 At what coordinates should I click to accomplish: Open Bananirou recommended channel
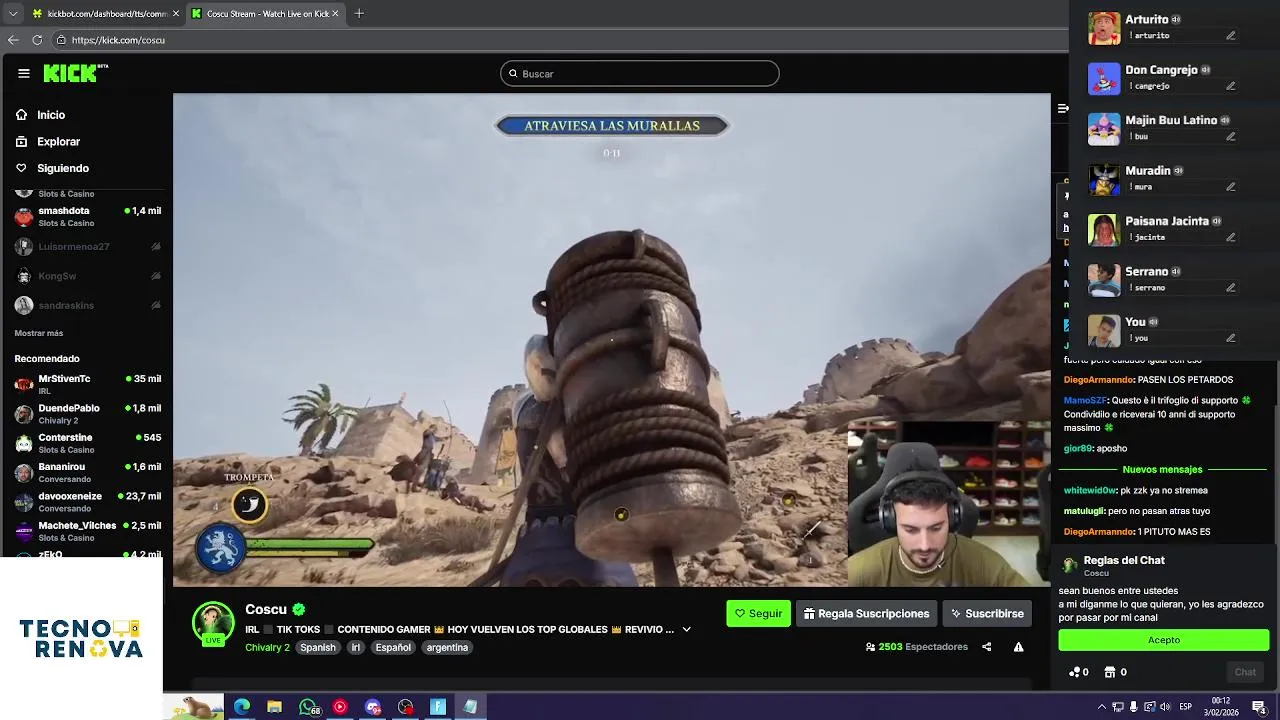click(x=88, y=471)
